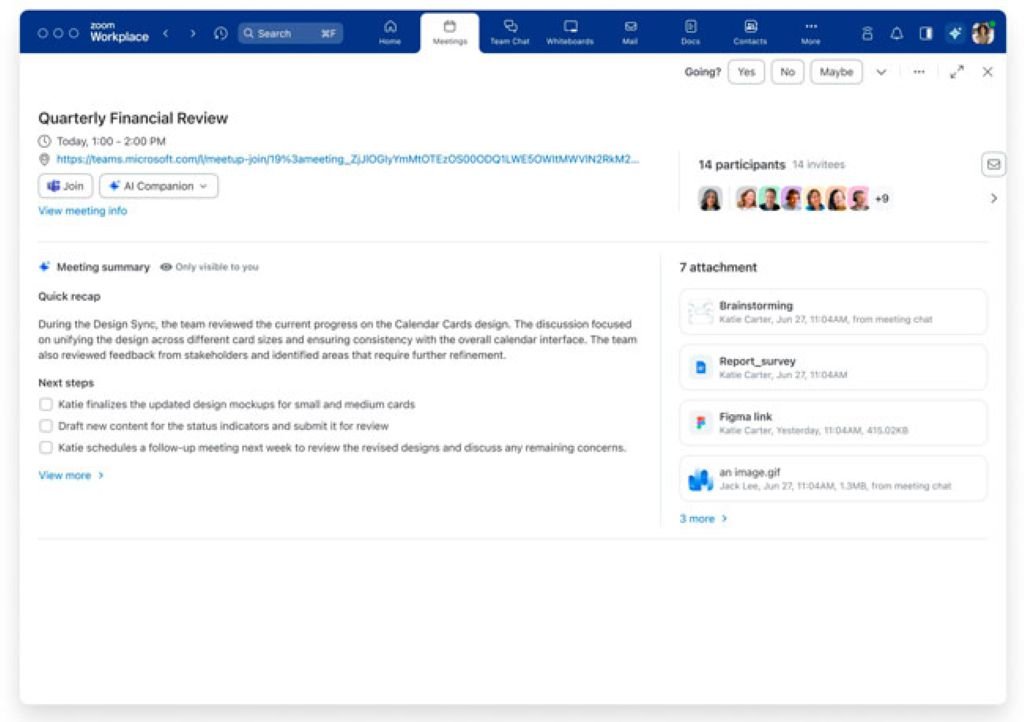This screenshot has width=1024, height=722.
Task: Open the AI Companion dropdown
Action: point(158,186)
